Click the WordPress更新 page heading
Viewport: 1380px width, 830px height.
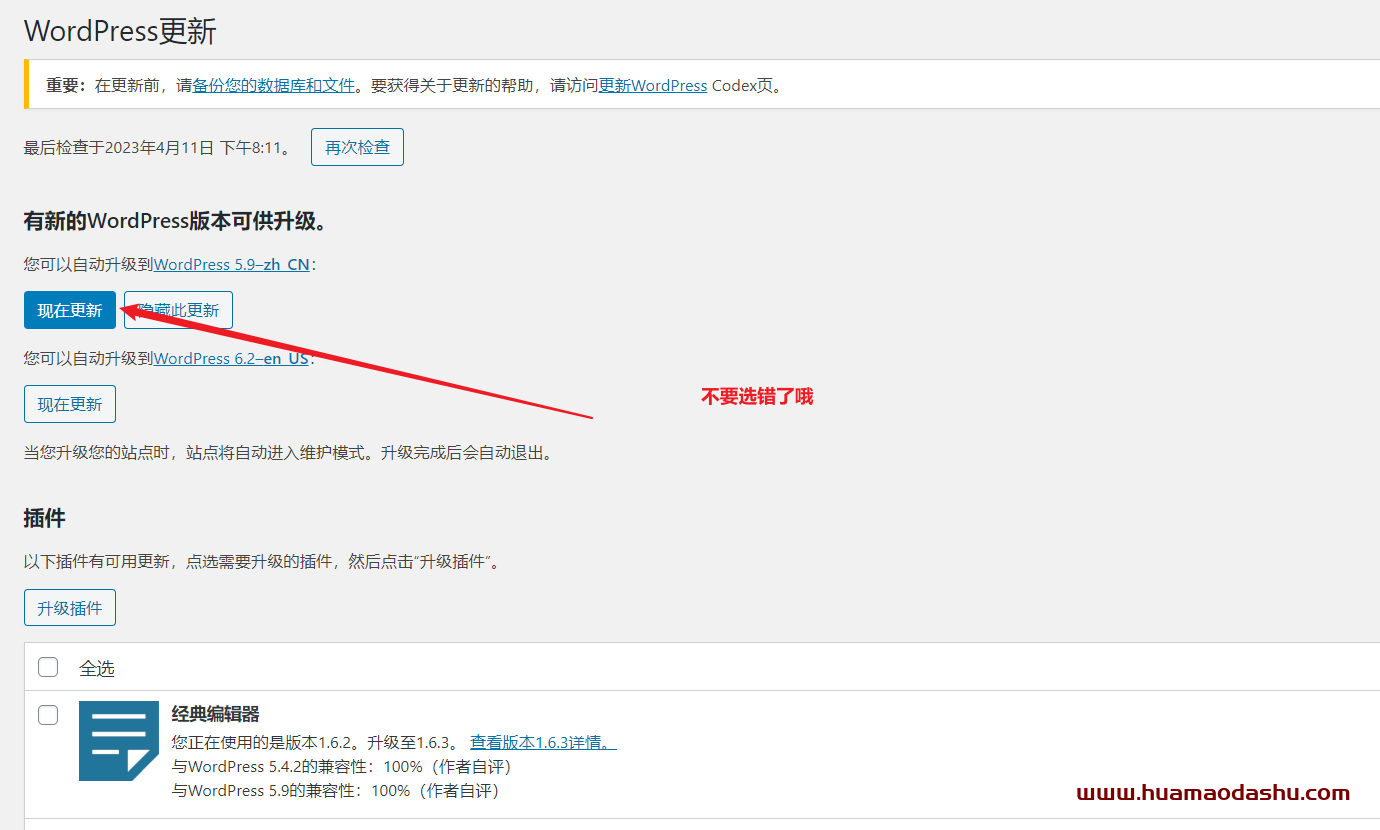click(x=120, y=31)
